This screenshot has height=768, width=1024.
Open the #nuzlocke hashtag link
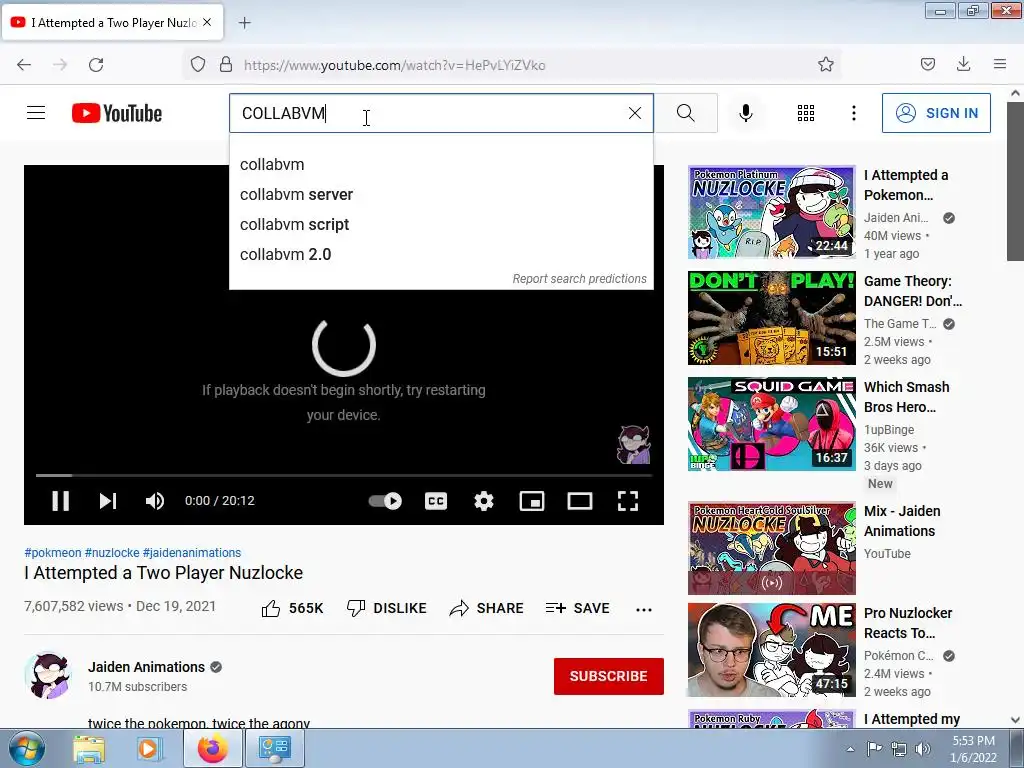point(112,552)
